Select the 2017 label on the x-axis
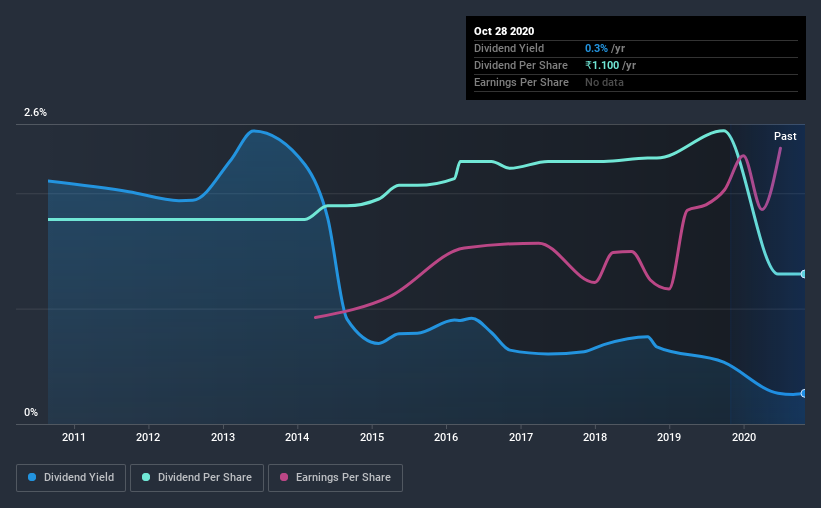This screenshot has height=508, width=821. coord(521,437)
